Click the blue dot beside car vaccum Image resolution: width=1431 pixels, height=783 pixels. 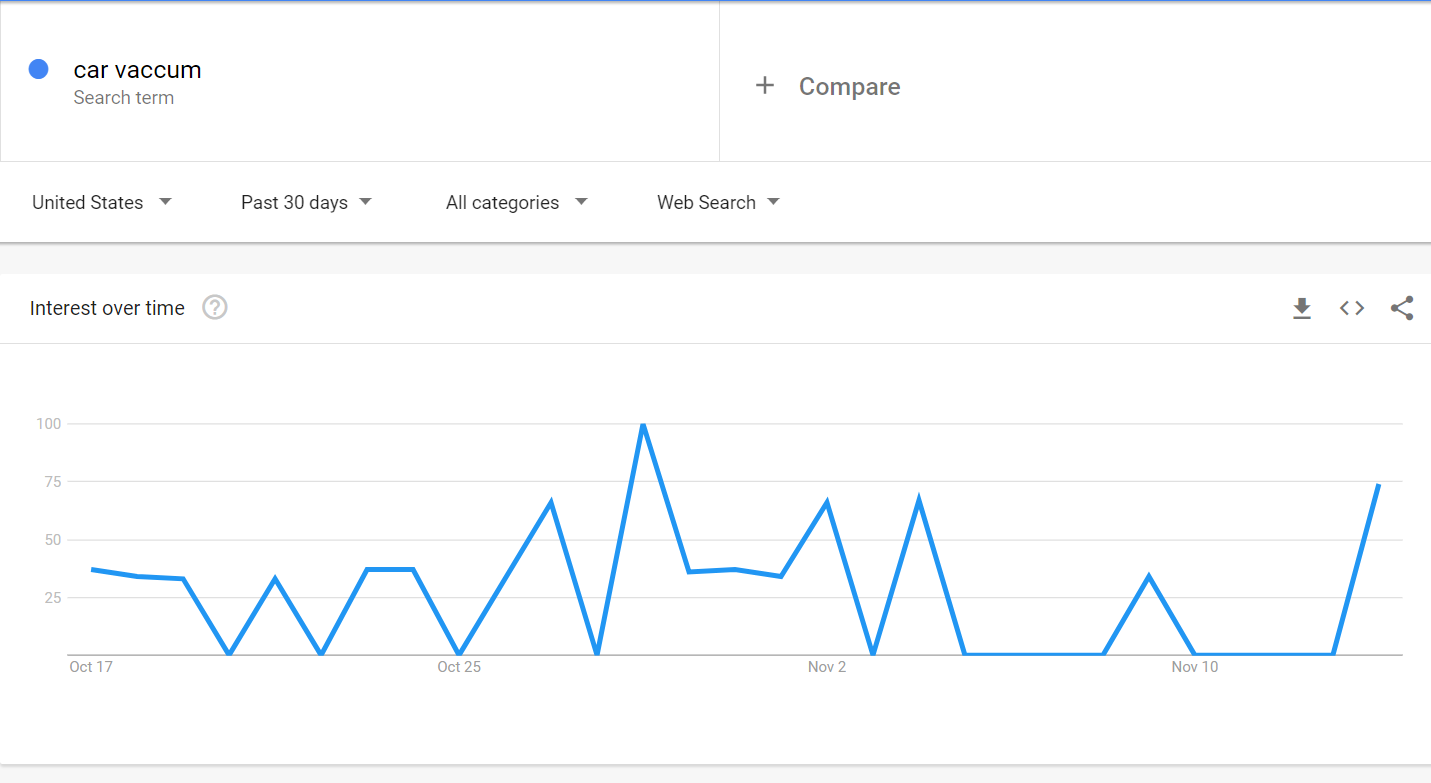39,69
